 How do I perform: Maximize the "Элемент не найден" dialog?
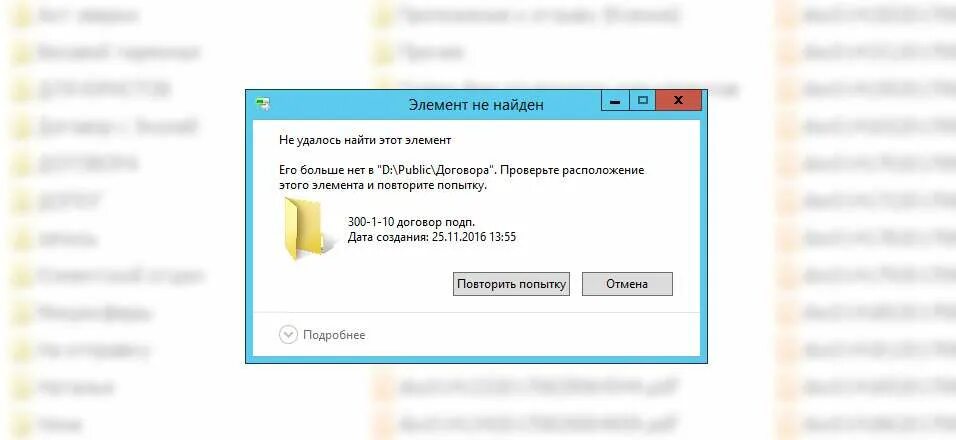642,101
